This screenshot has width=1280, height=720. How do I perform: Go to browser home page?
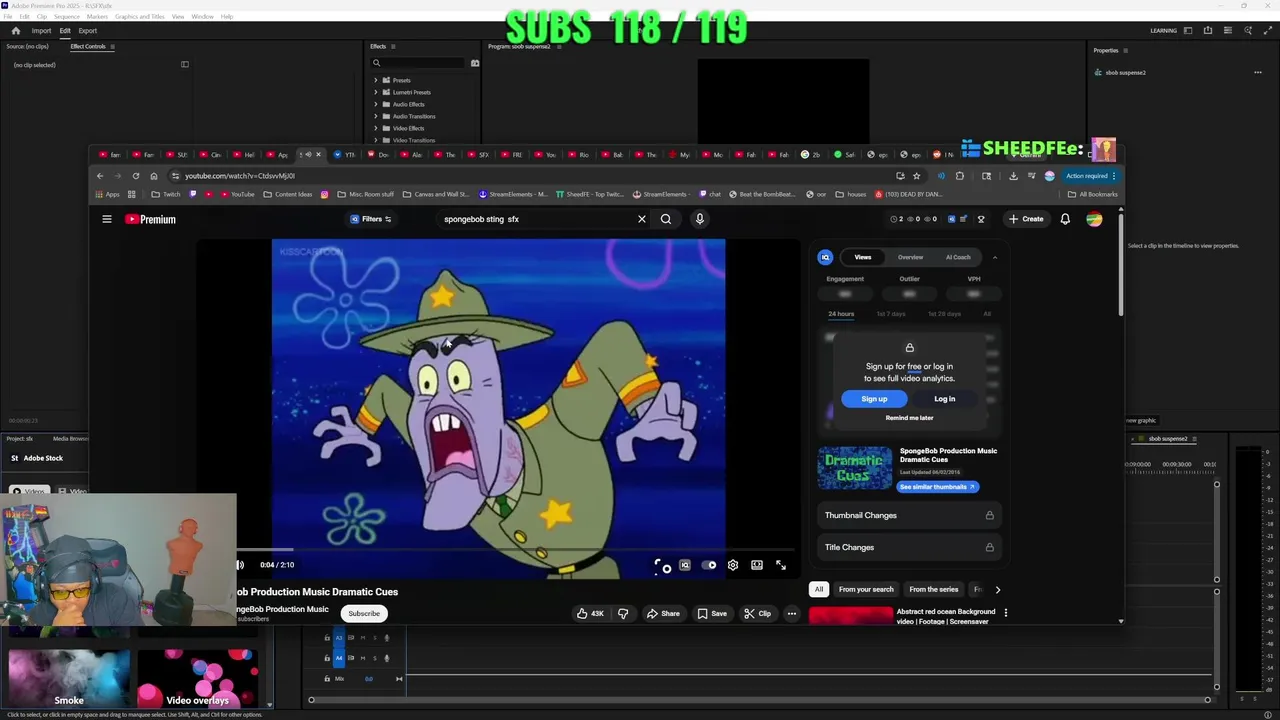tap(153, 176)
